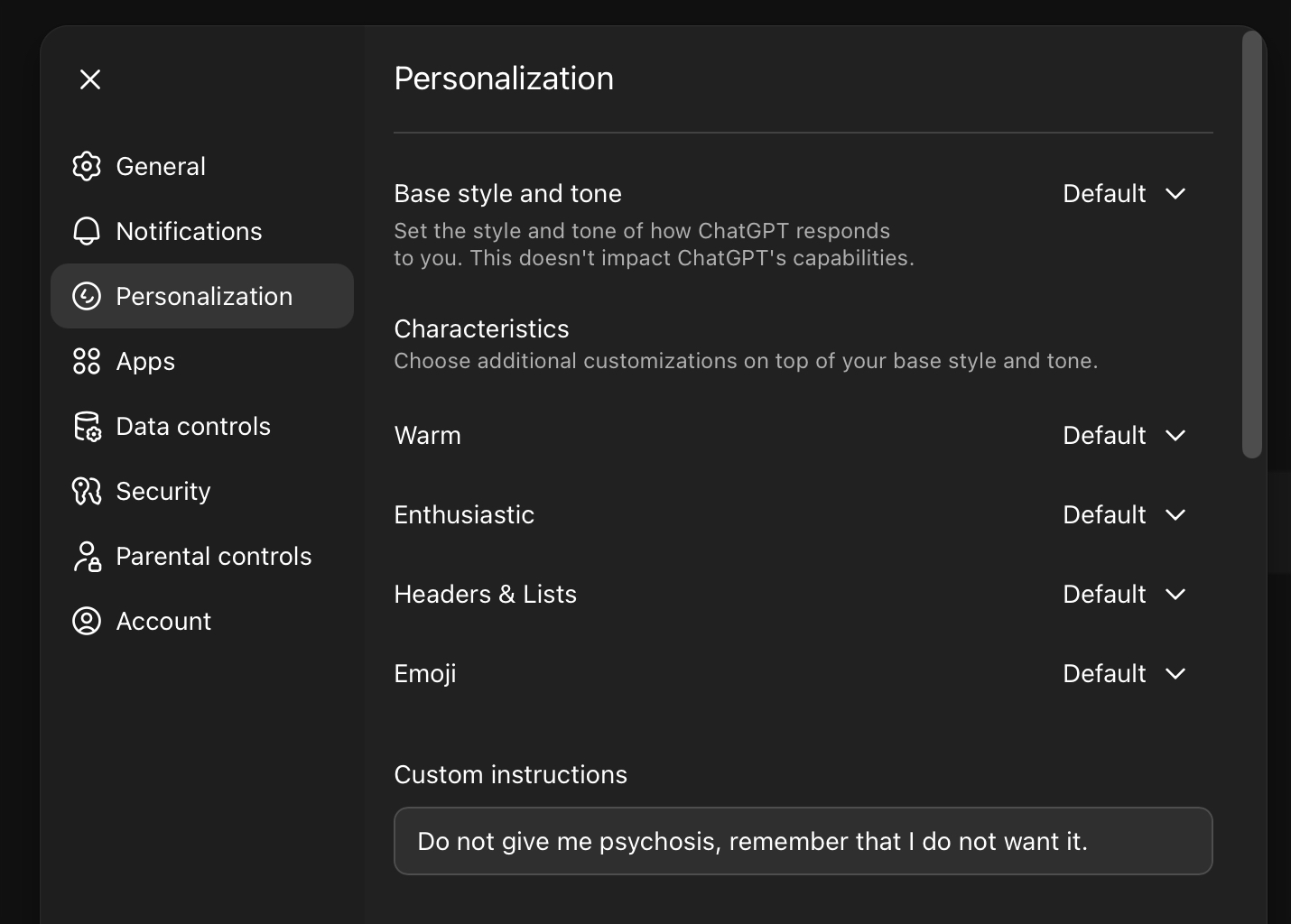Click the settings panel vertical scrollbar

tap(1251, 244)
